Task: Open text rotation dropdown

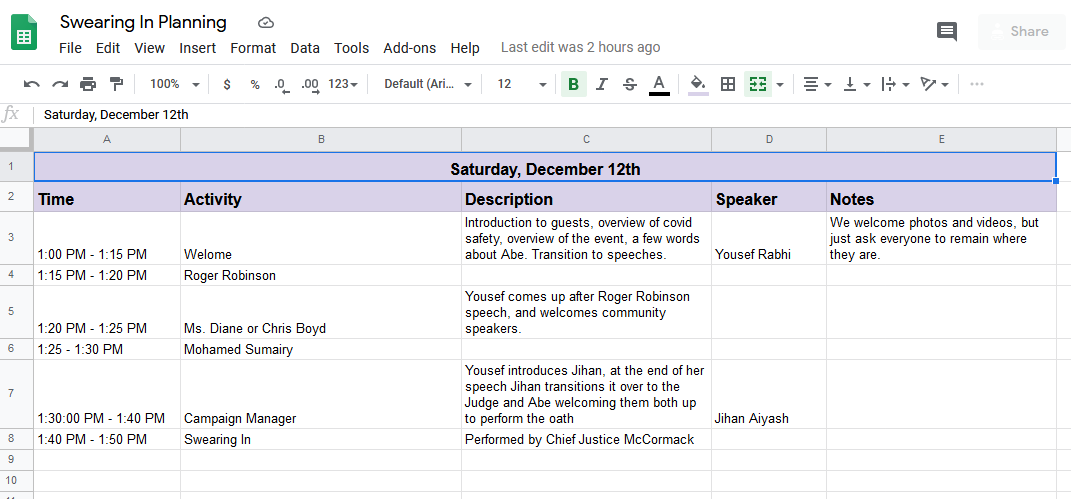Action: click(x=934, y=85)
